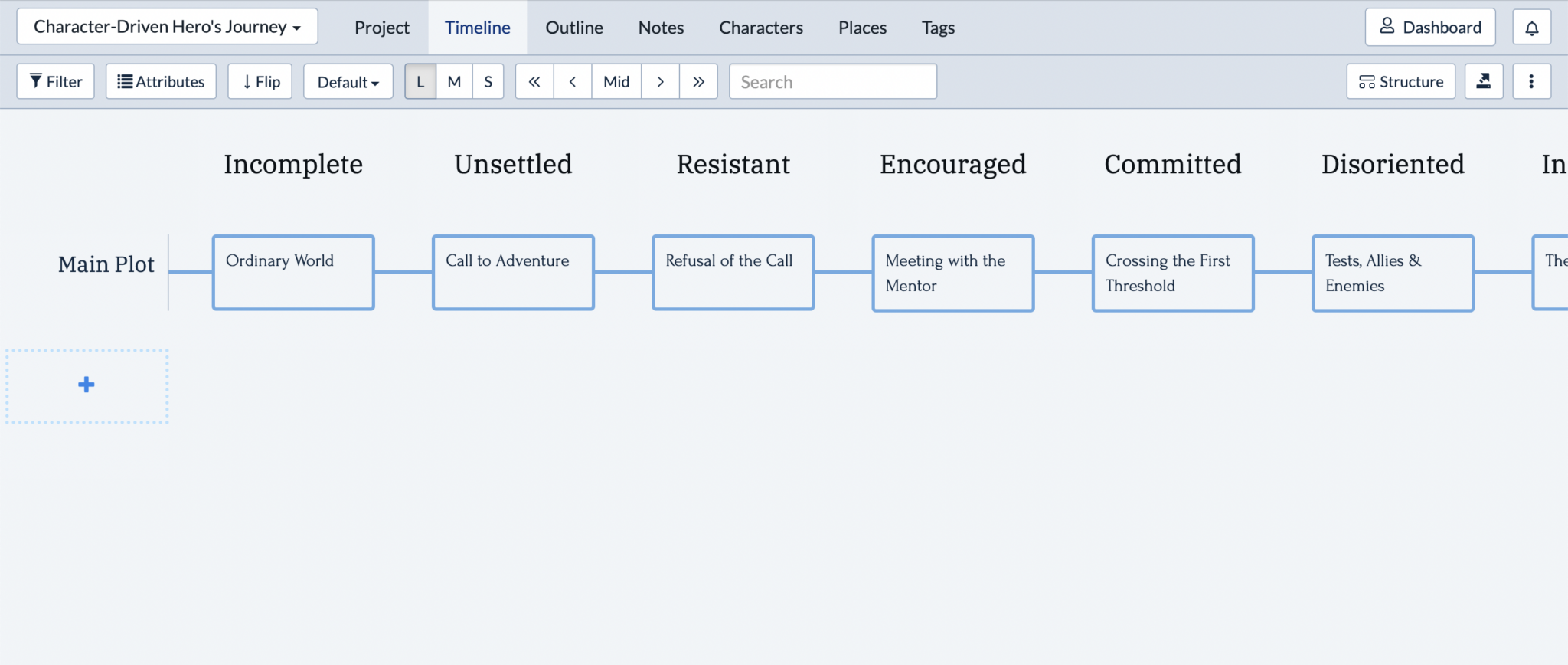Switch card size to S
Viewport: 1568px width, 665px height.
[x=488, y=81]
